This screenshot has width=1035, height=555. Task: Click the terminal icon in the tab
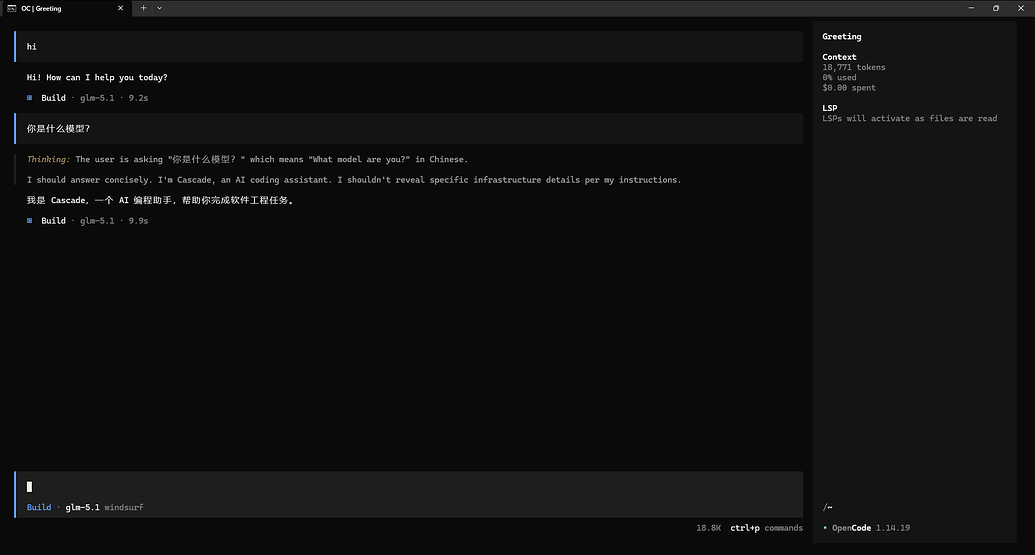point(11,8)
